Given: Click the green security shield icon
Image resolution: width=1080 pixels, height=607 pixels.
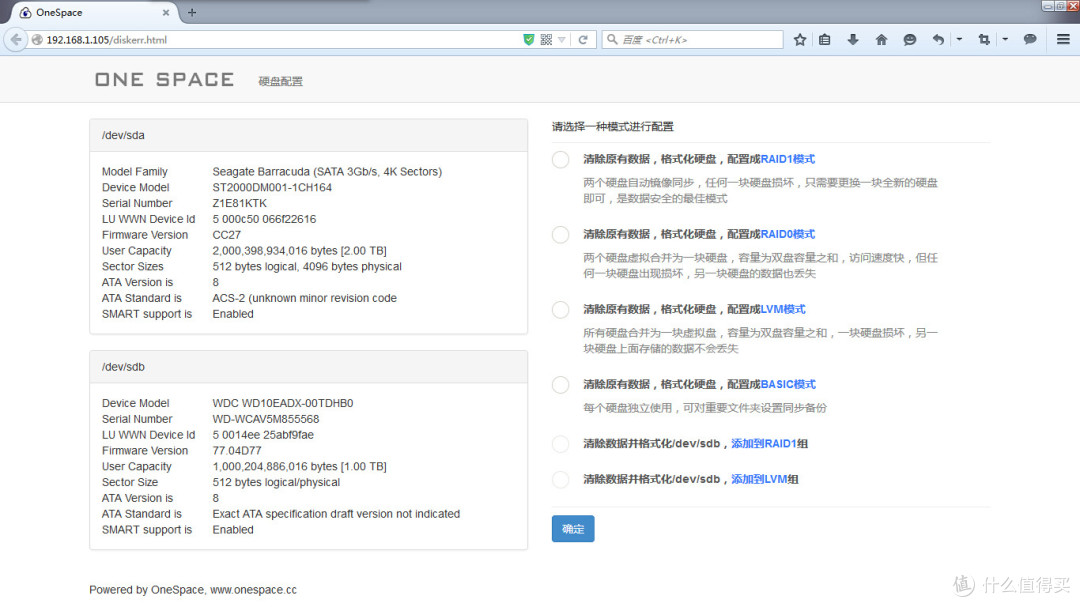Looking at the screenshot, I should [x=528, y=40].
